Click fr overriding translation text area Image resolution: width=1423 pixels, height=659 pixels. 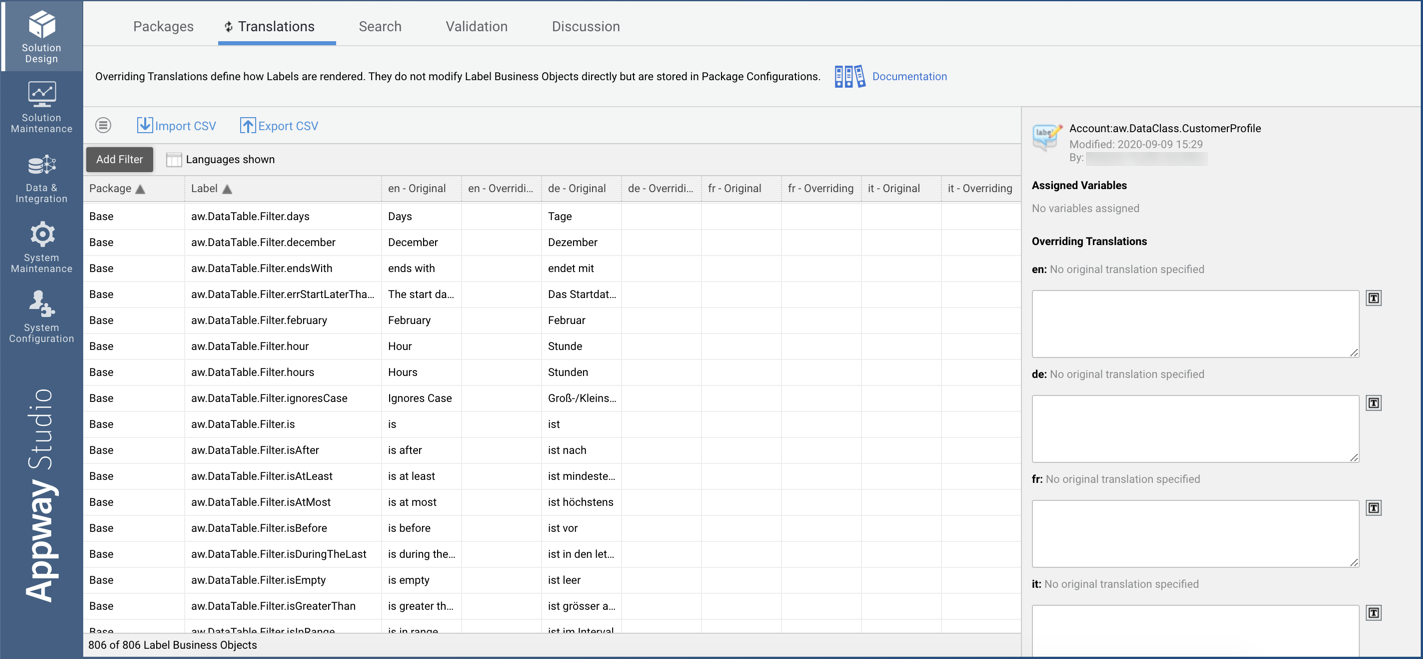pos(1195,534)
